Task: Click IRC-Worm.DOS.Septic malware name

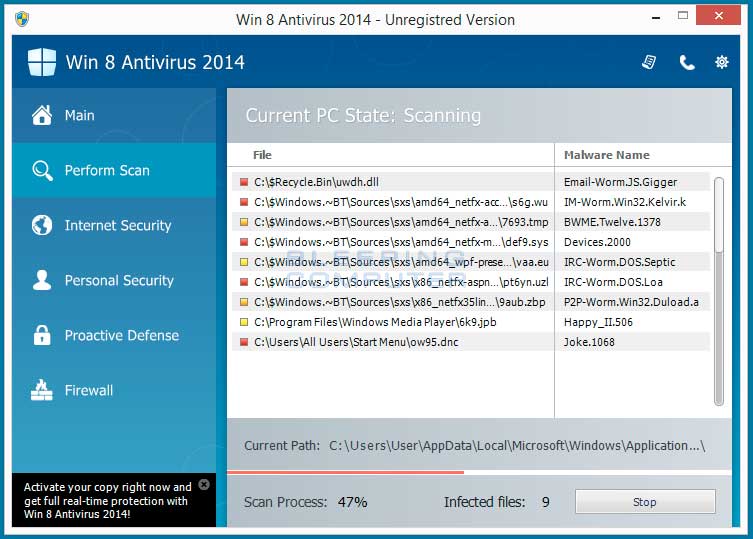Action: (x=619, y=262)
